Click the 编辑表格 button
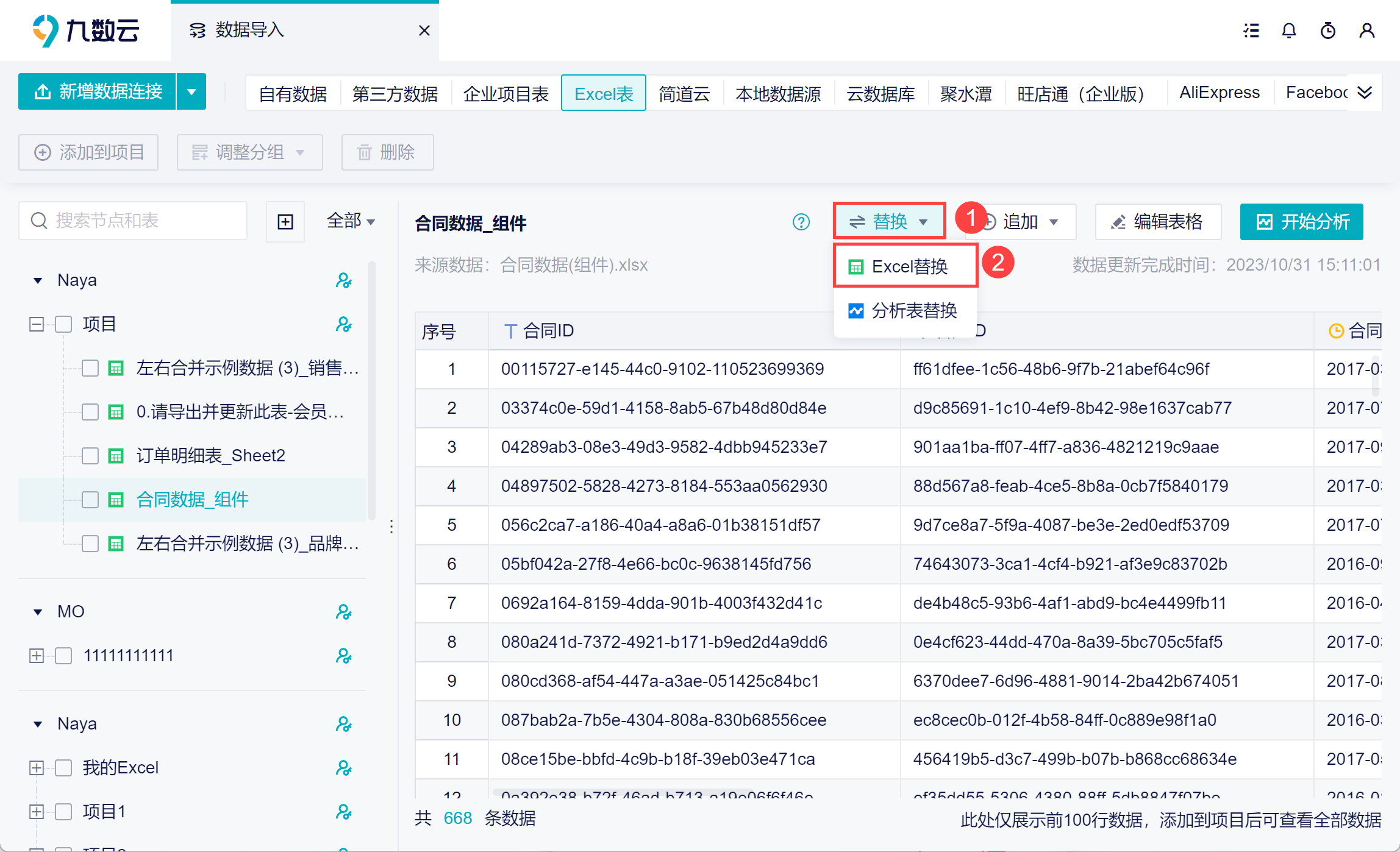This screenshot has height=852, width=1400. (x=1157, y=222)
